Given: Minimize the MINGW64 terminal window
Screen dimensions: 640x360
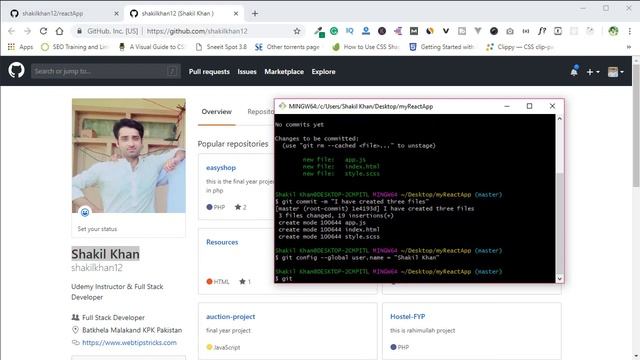Looking at the screenshot, I should coord(507,106).
